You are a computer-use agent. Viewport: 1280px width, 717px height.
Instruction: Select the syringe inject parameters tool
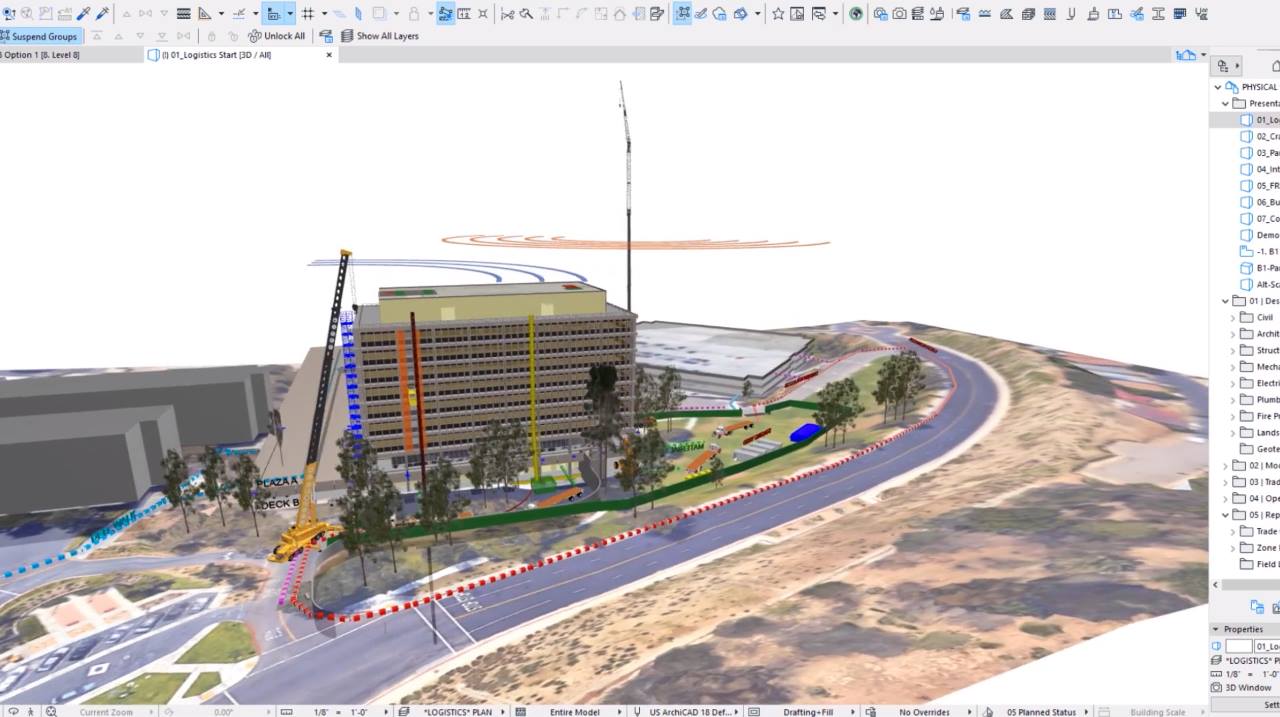(102, 14)
